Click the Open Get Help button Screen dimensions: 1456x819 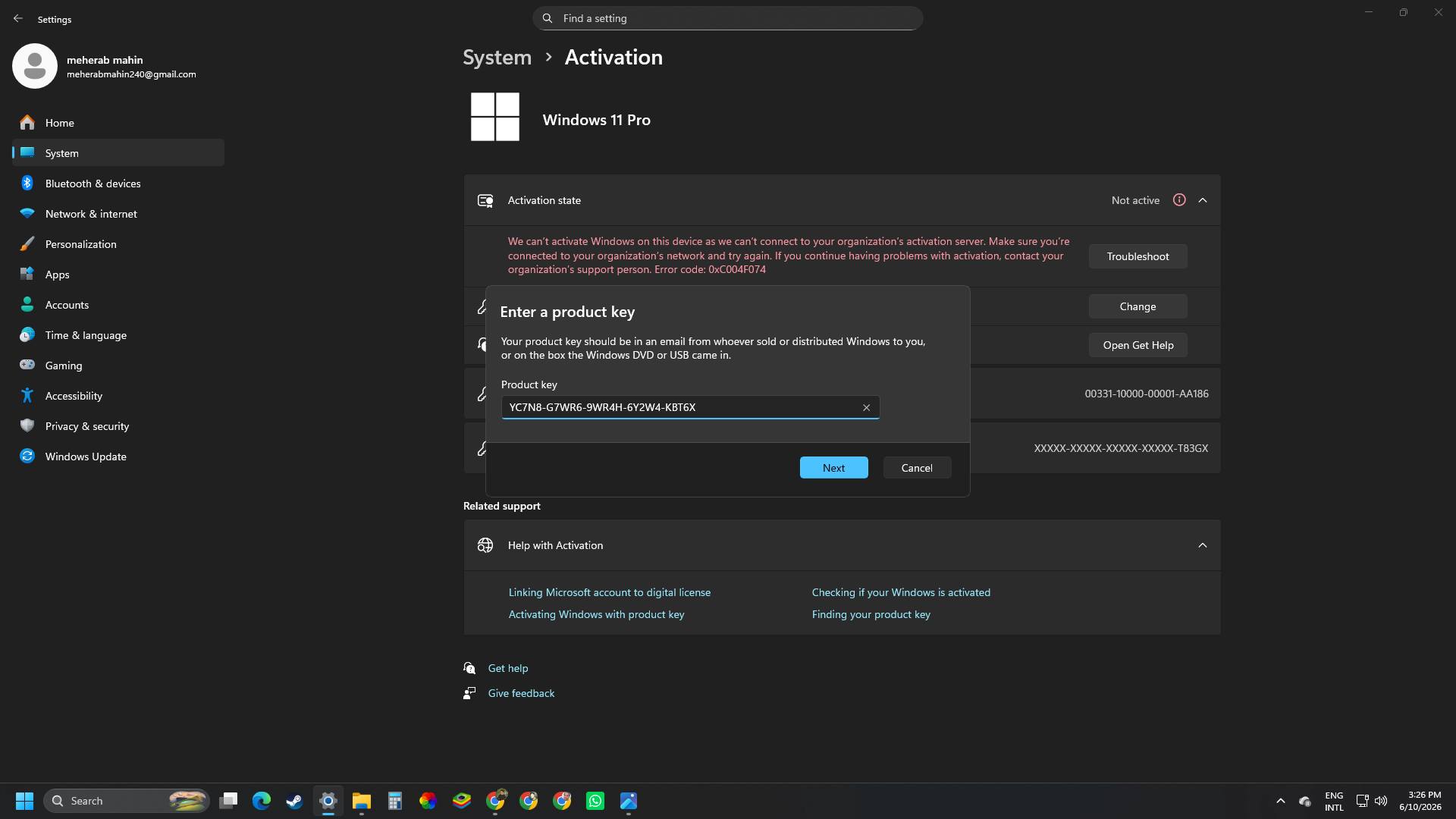[1137, 345]
